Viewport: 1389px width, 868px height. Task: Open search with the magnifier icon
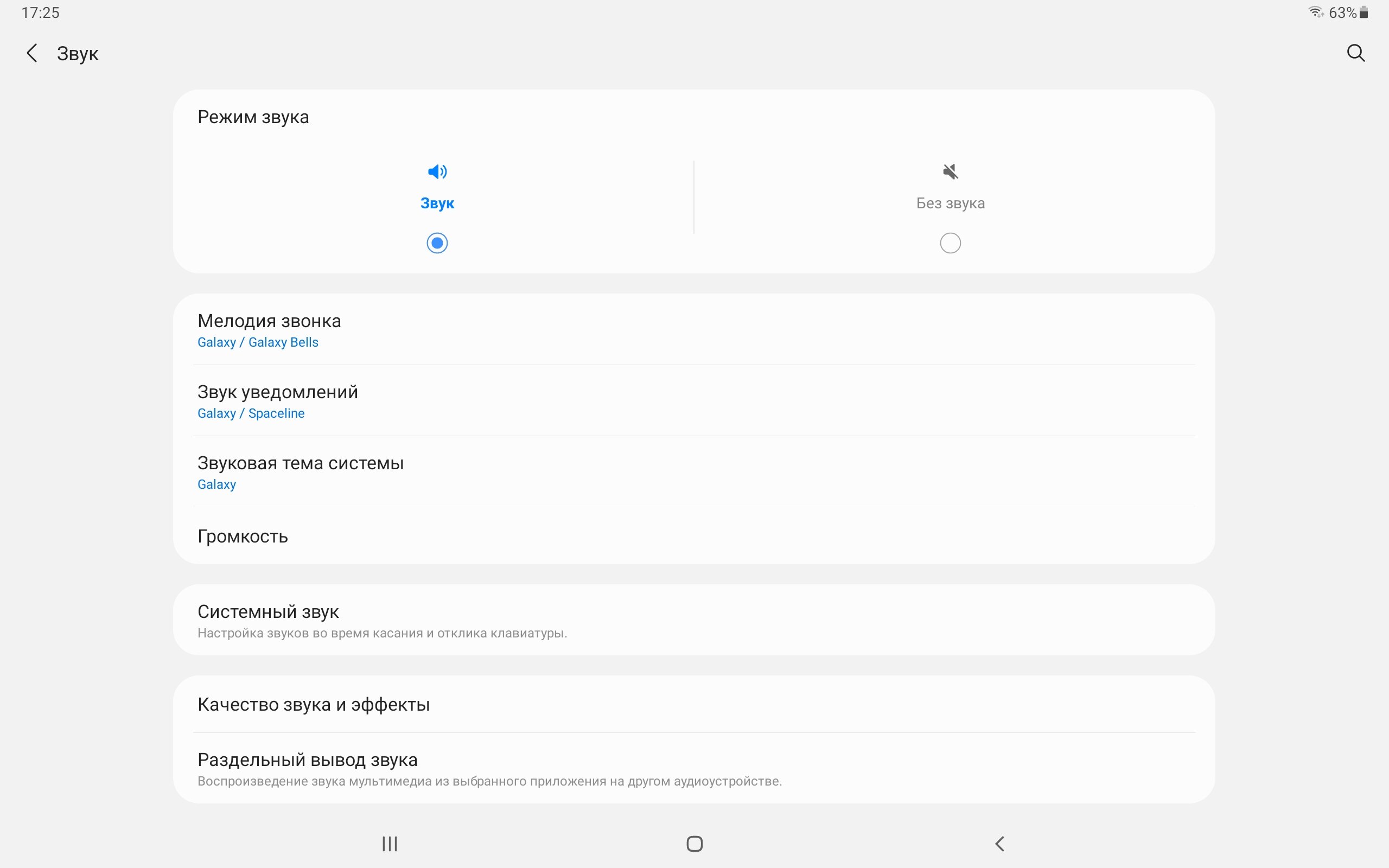pyautogui.click(x=1356, y=53)
